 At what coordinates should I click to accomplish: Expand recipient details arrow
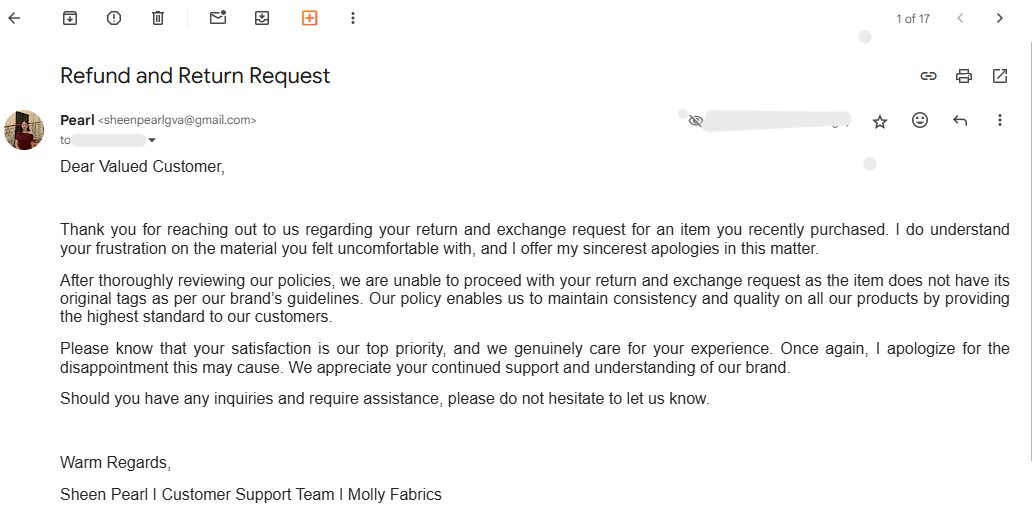(x=152, y=141)
